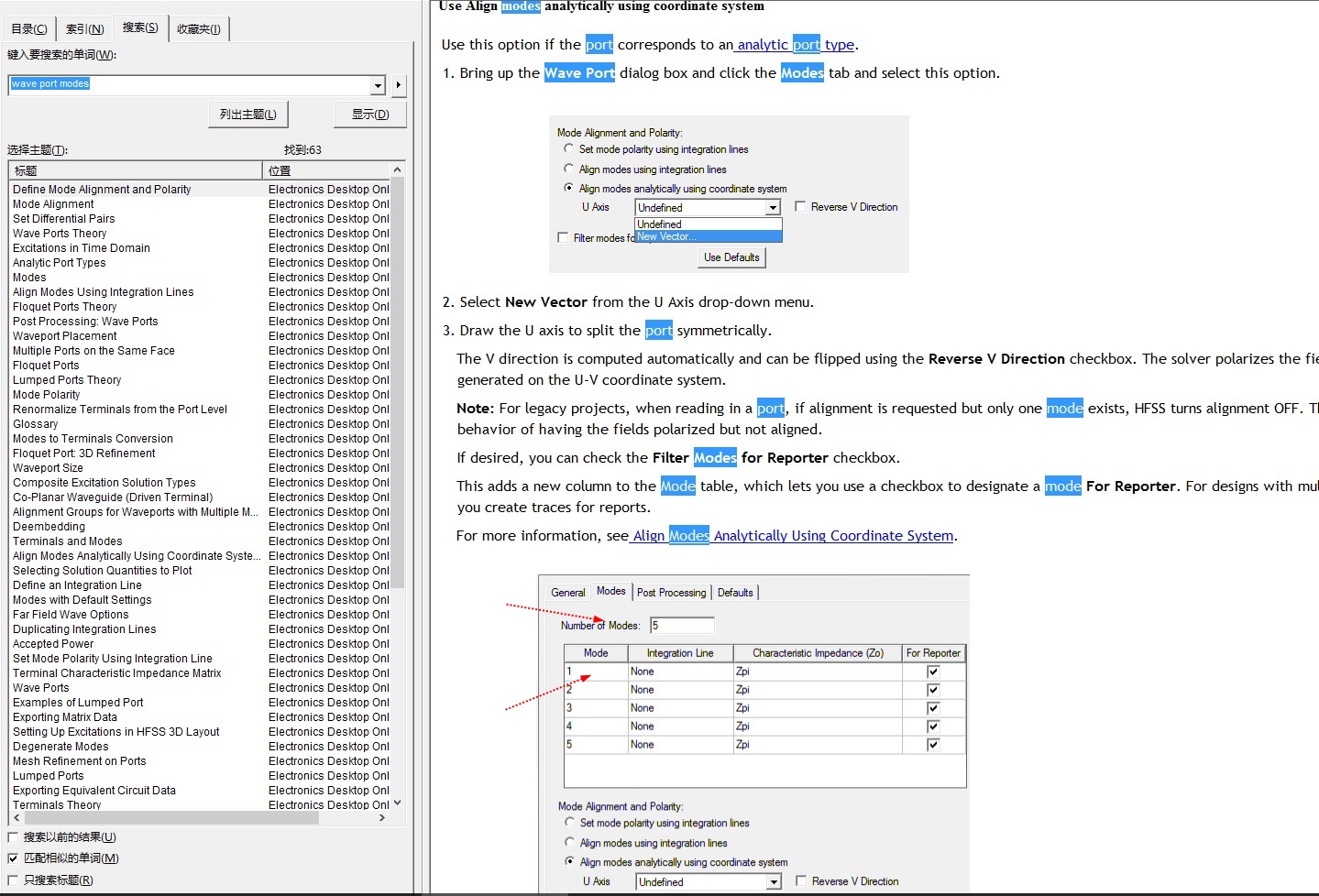Sort topics by the 位置 column header
This screenshot has height=896, width=1319.
326,170
